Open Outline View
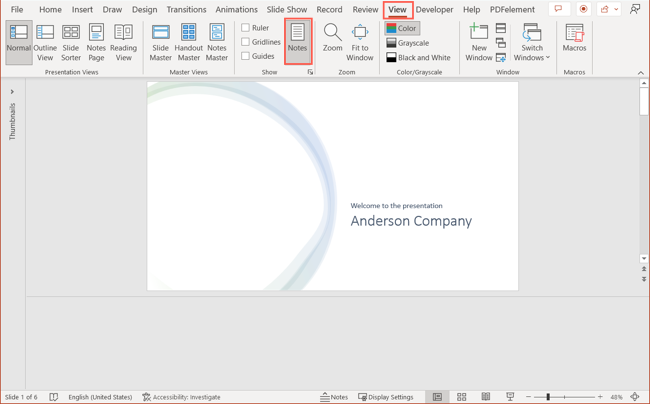Viewport: 650px width, 404px height. coord(45,43)
